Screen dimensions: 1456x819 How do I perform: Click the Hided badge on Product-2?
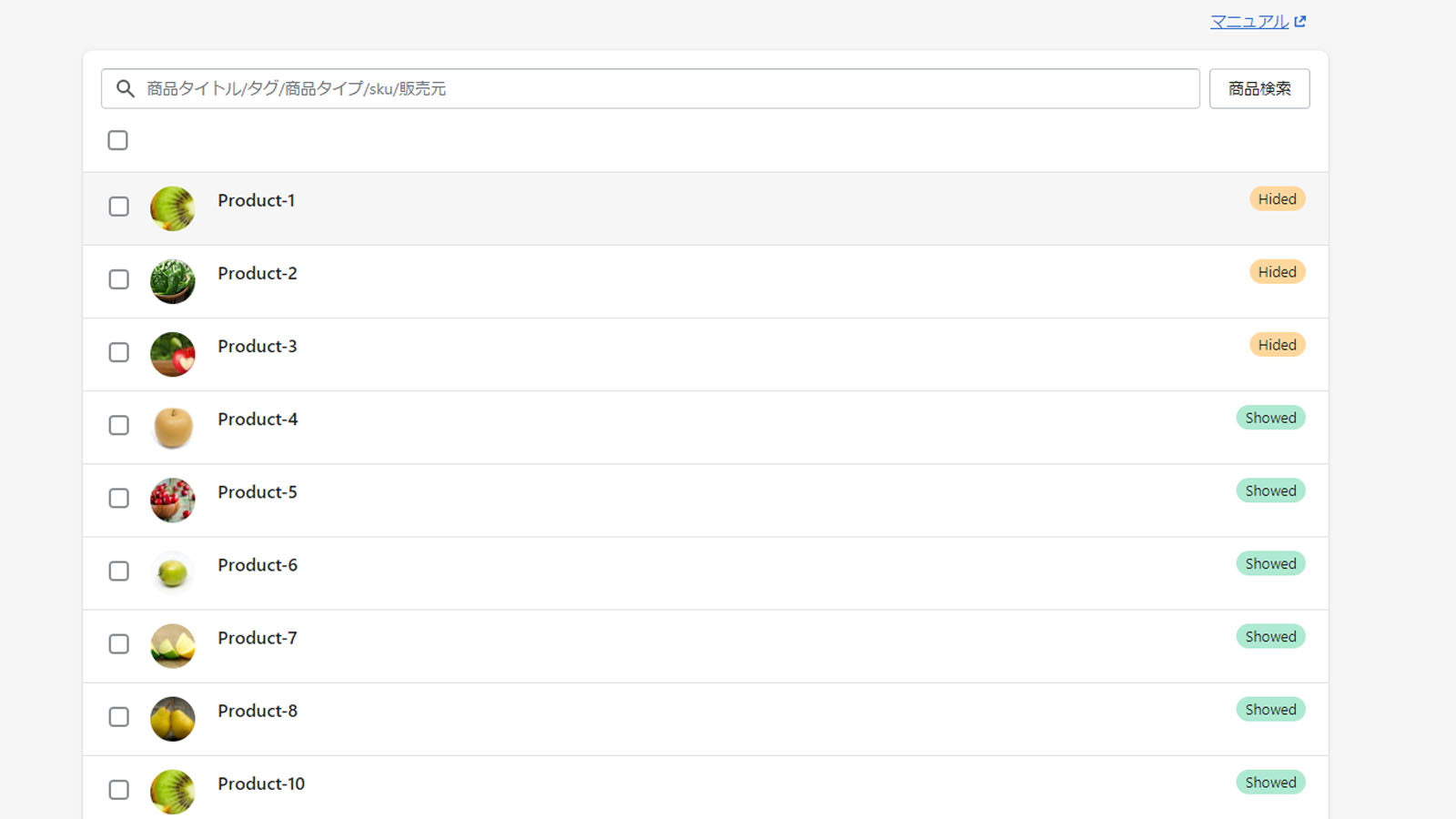point(1277,271)
